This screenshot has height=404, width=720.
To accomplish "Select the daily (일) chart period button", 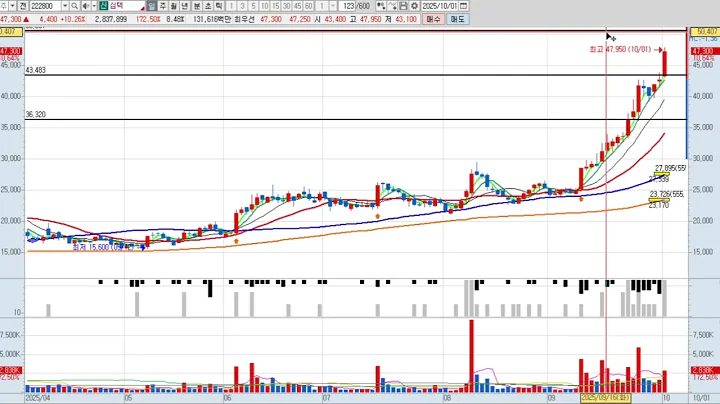I will point(152,6).
